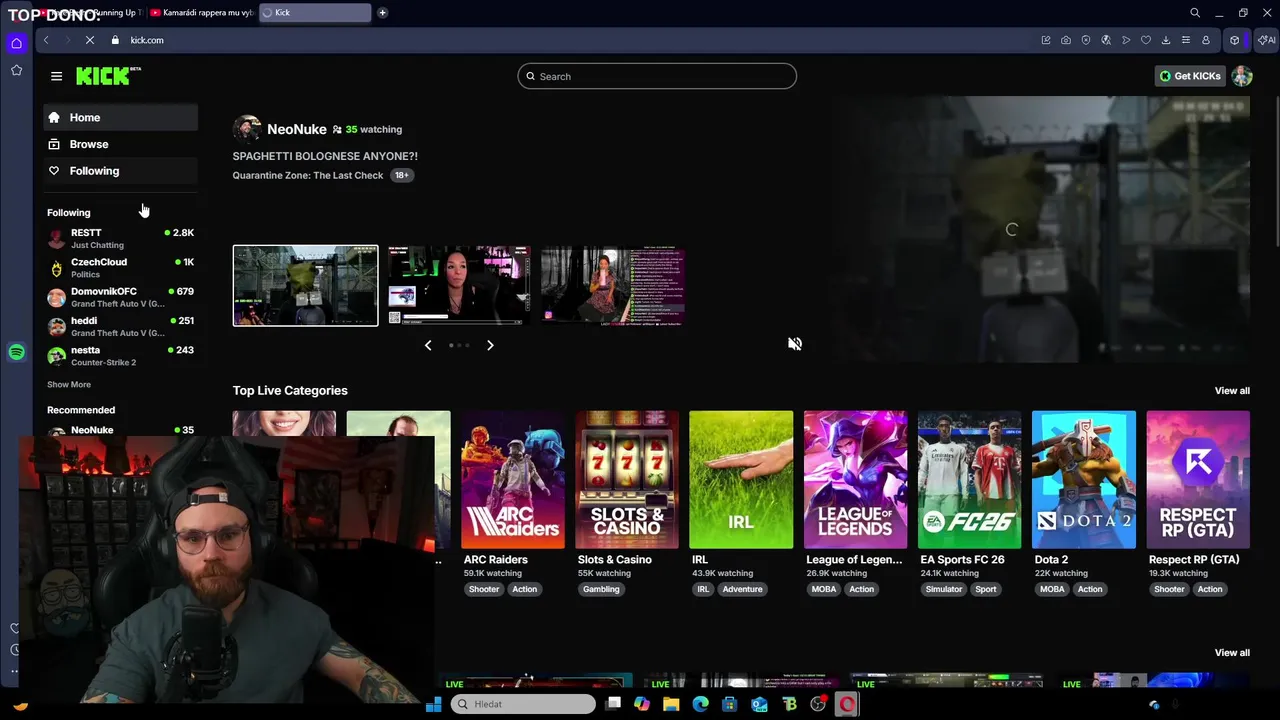The image size is (1280, 720).
Task: Click the Get KICKs button
Action: point(1190,76)
